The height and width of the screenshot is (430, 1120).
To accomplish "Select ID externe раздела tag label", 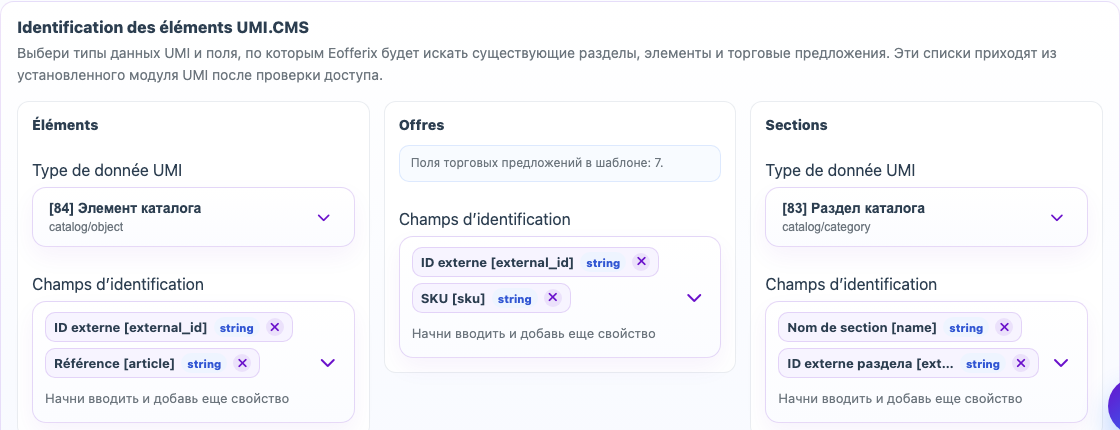I will (870, 364).
